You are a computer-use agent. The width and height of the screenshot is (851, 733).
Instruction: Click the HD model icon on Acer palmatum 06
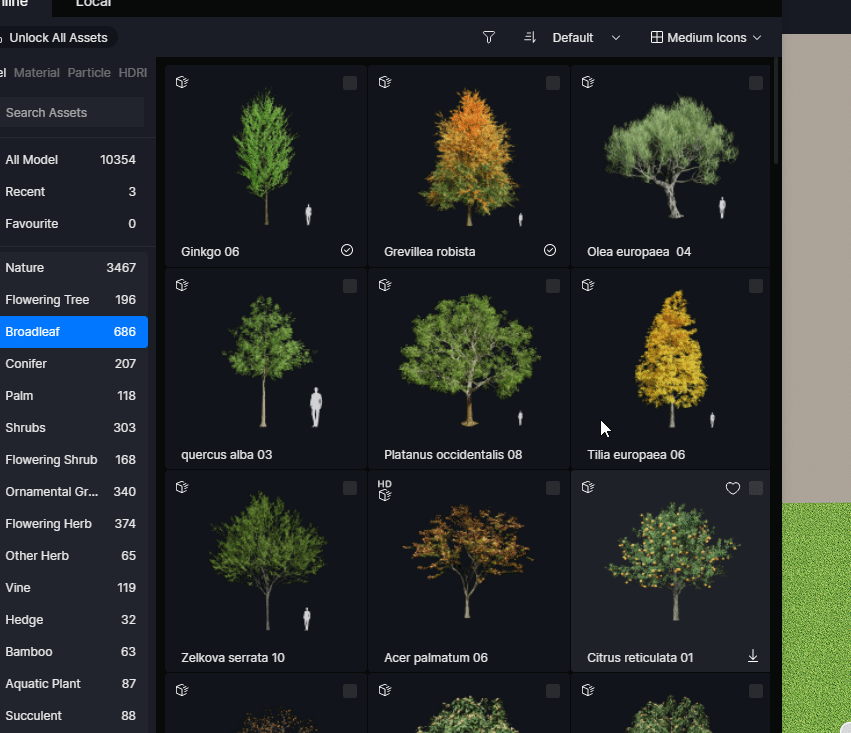(x=385, y=490)
